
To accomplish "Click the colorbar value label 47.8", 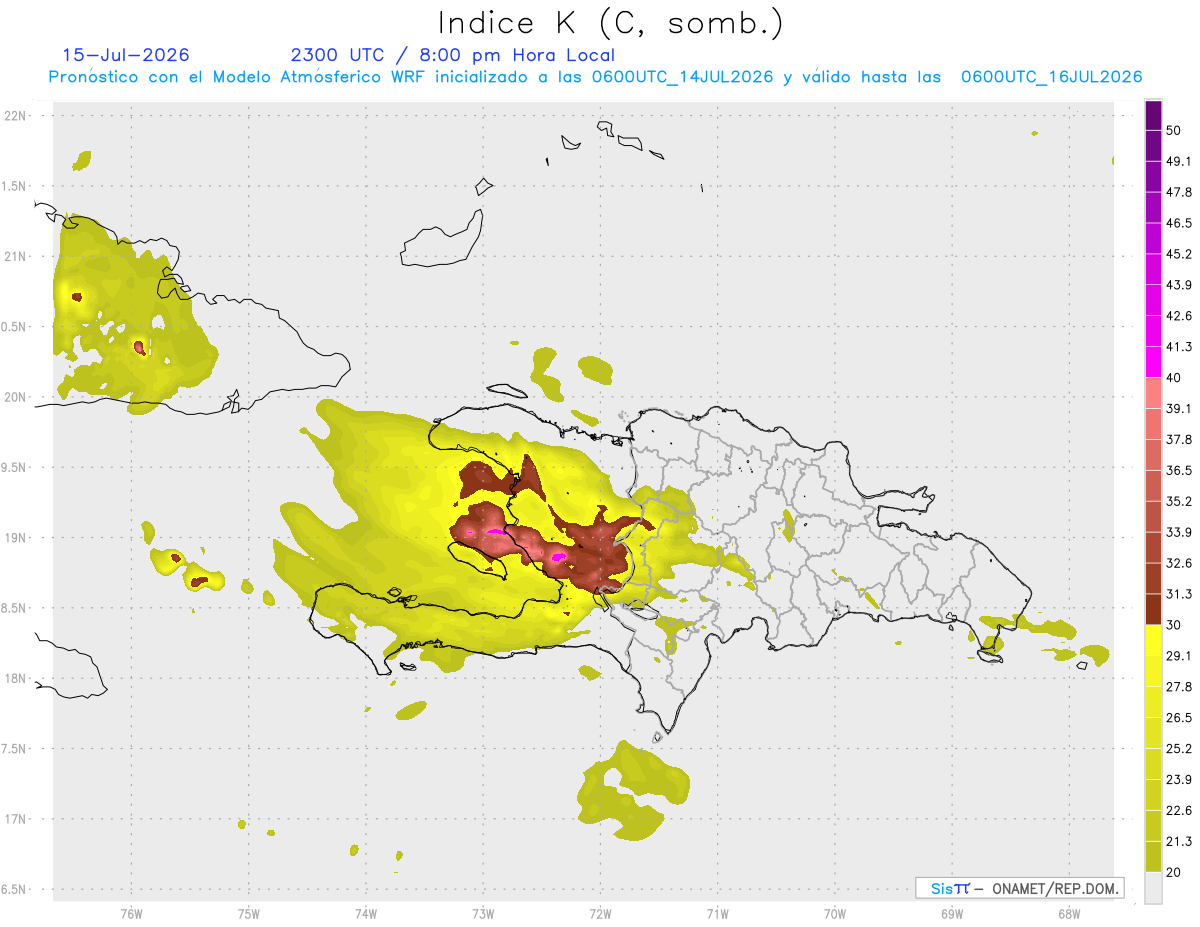I will point(1179,192).
